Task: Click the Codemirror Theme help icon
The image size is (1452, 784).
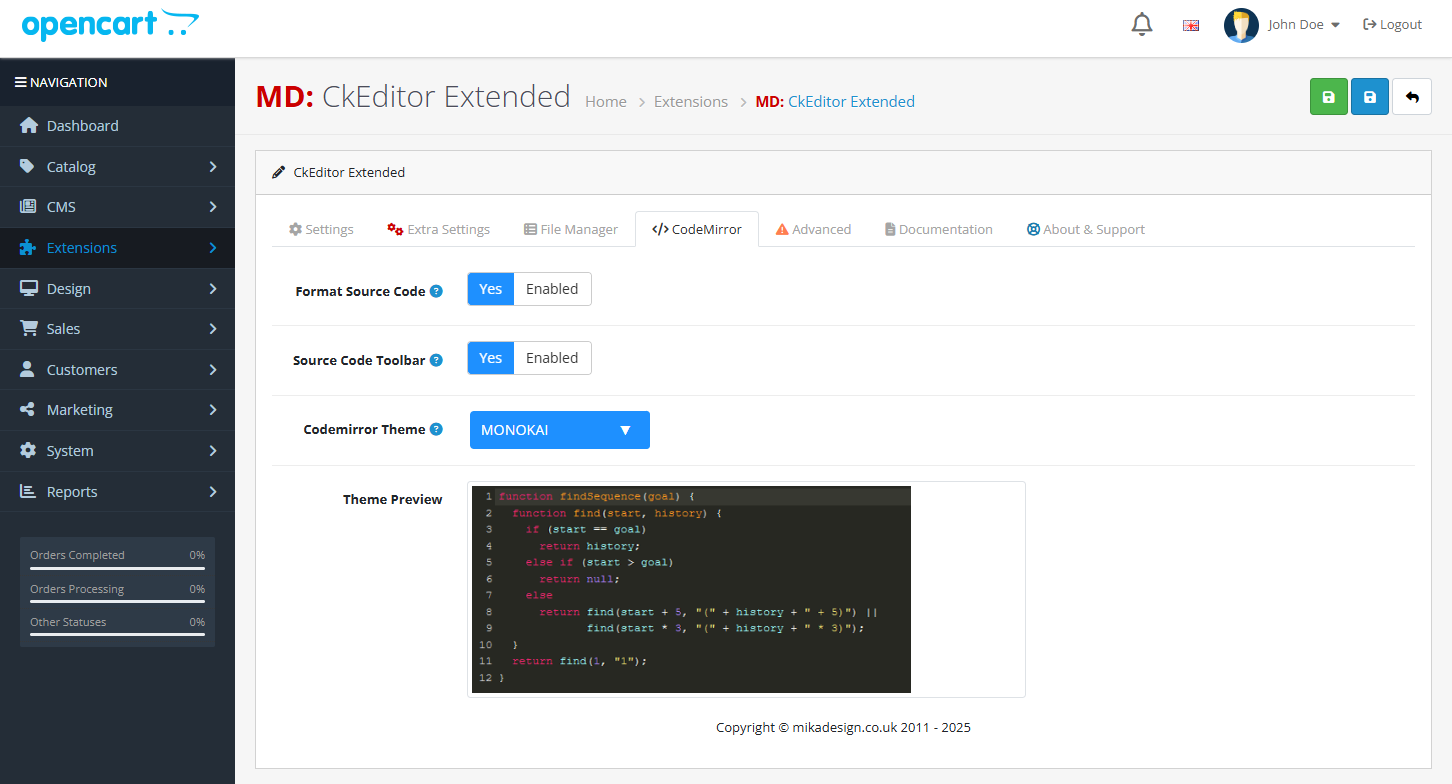Action: click(x=436, y=429)
